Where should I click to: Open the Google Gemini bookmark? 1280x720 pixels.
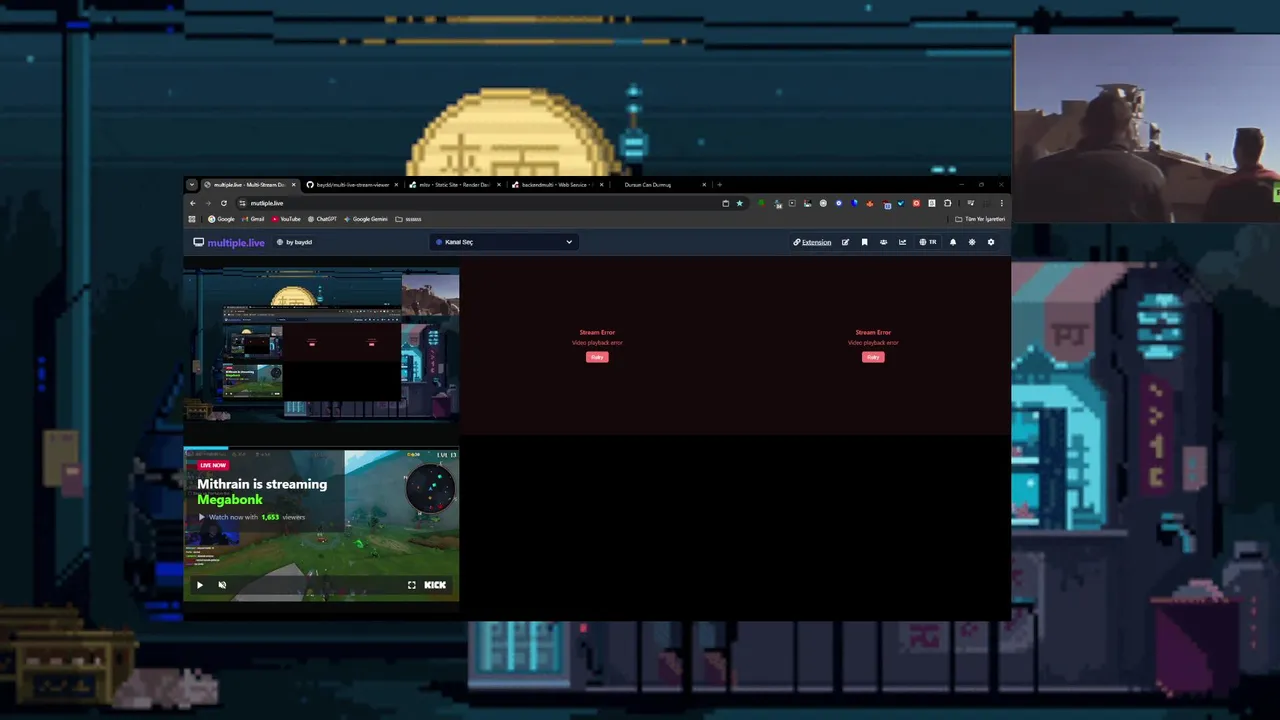pyautogui.click(x=365, y=219)
